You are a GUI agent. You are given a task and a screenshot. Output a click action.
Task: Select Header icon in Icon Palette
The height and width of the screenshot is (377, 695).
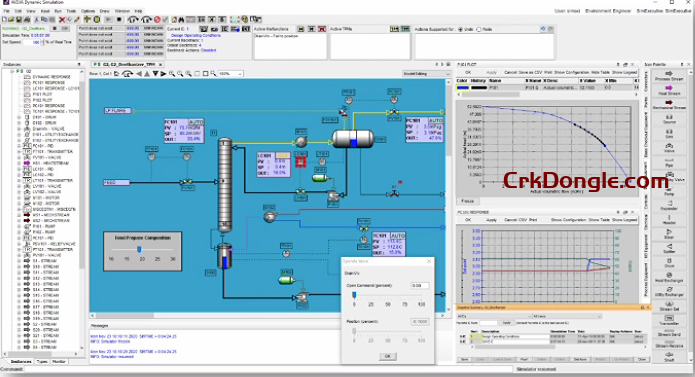tap(669, 219)
